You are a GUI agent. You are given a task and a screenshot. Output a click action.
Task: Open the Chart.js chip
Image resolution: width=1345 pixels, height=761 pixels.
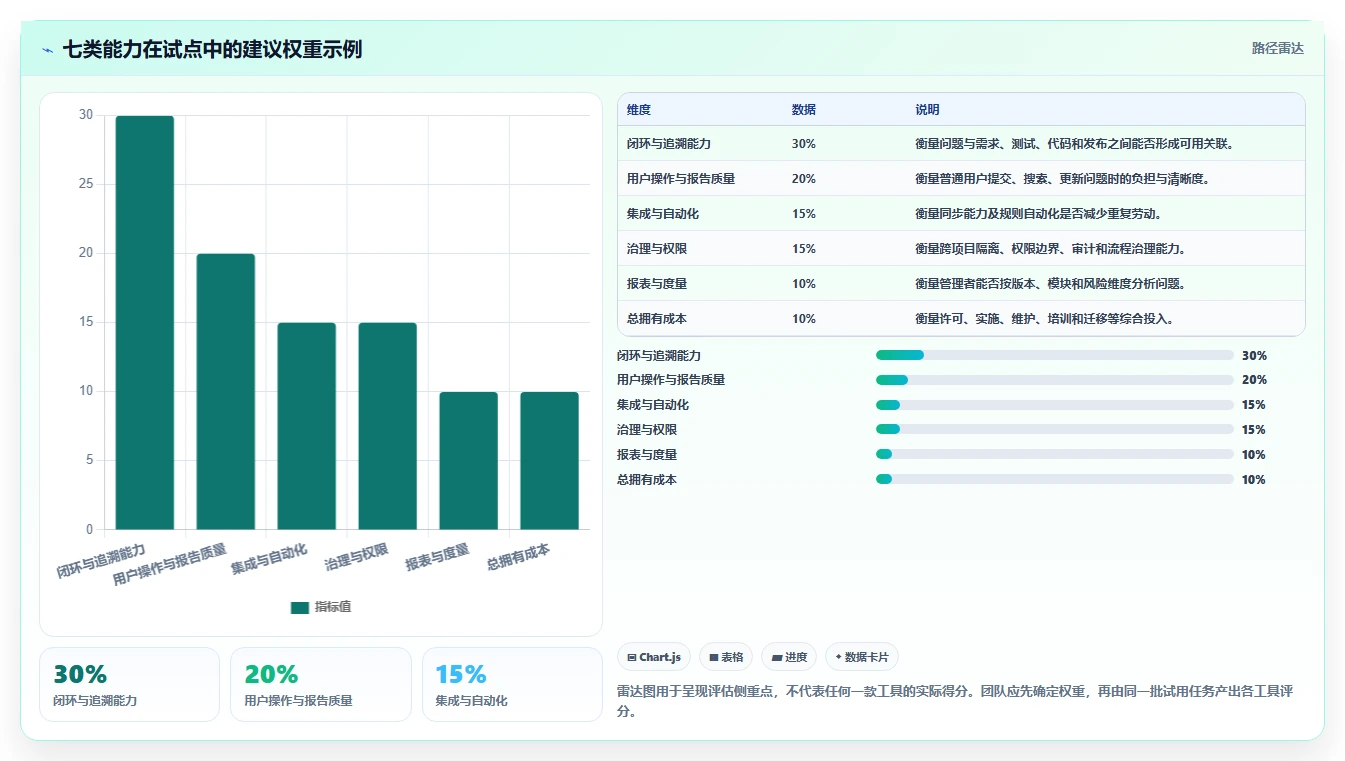click(654, 657)
